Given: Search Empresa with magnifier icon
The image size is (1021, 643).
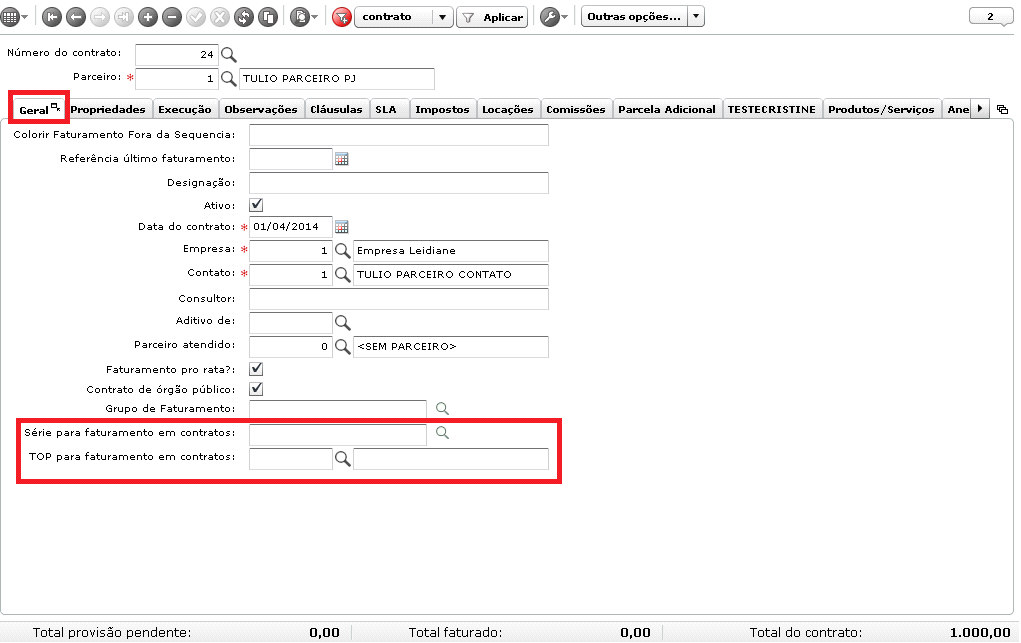Looking at the screenshot, I should pos(343,251).
